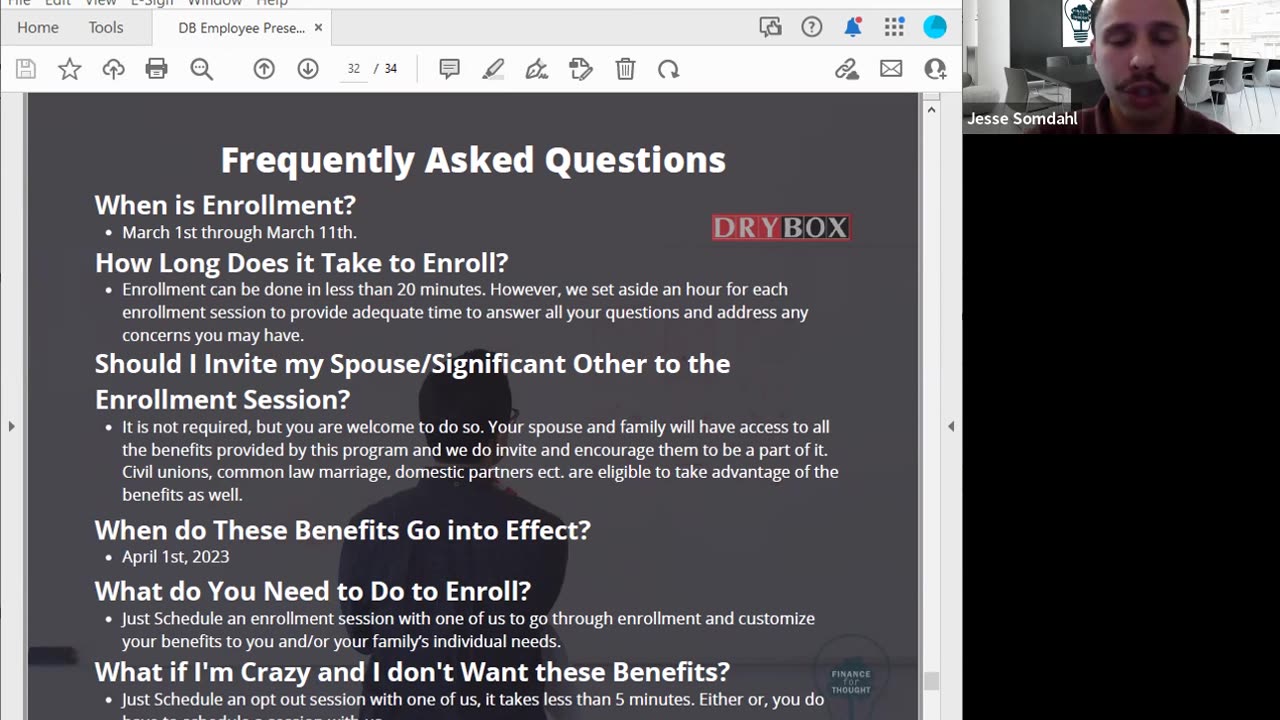Open the help question mark icon

tap(812, 27)
